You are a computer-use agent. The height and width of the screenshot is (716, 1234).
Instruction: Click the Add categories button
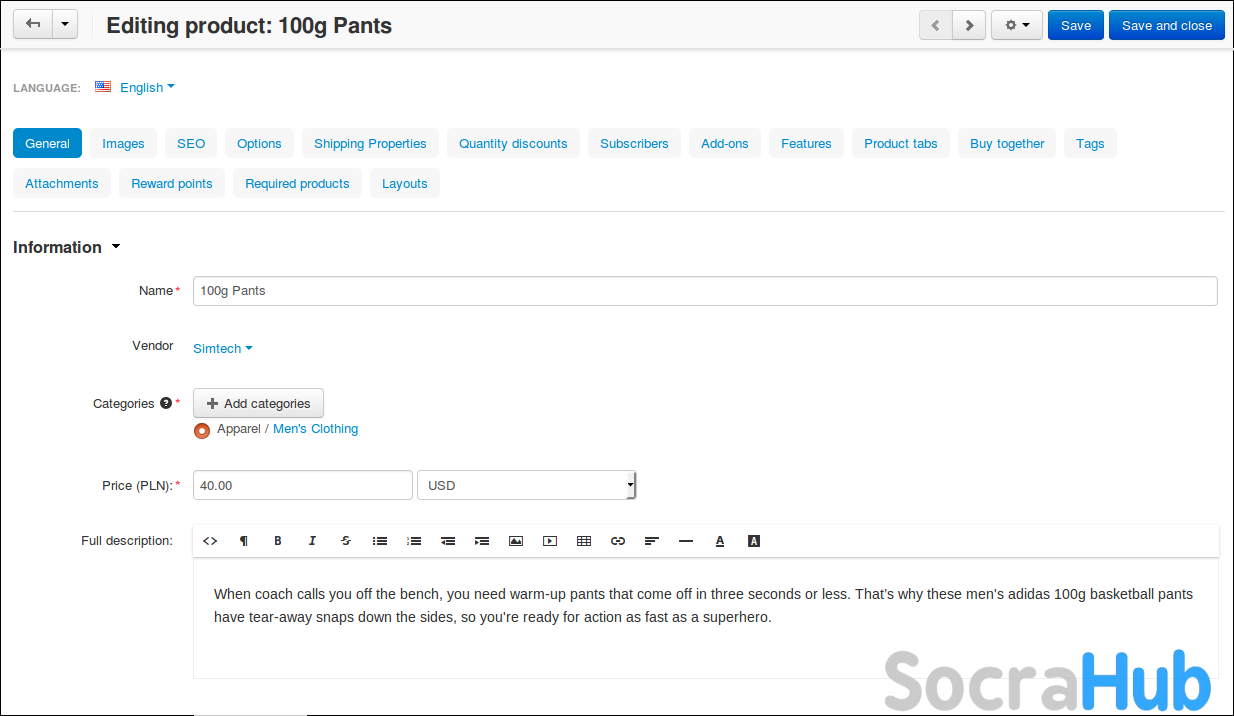click(x=258, y=403)
